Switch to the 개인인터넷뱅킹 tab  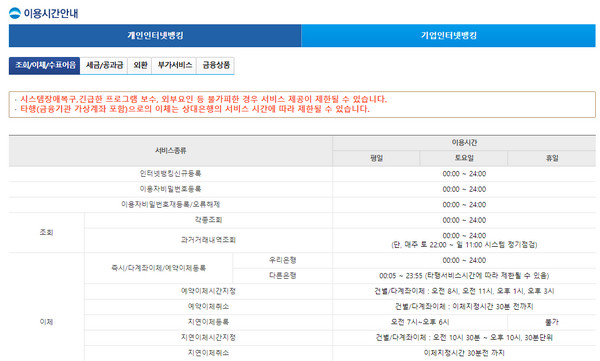(x=155, y=36)
